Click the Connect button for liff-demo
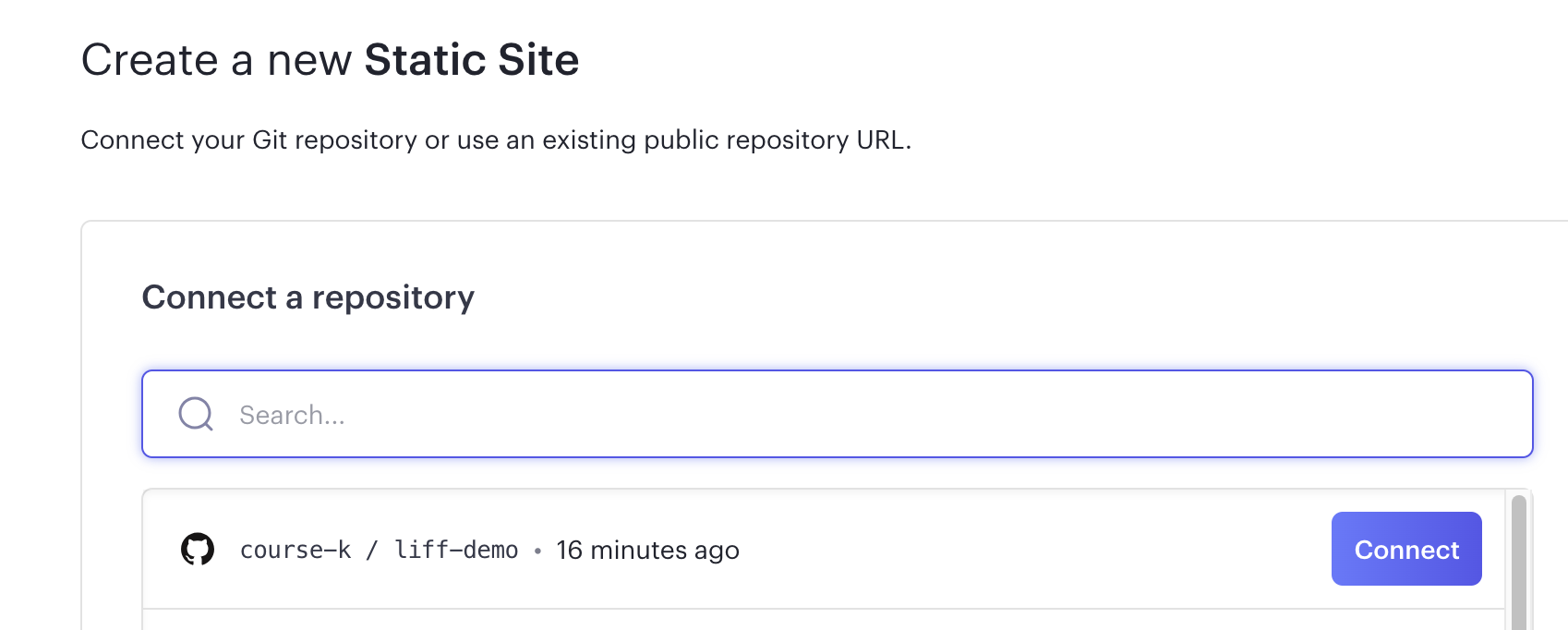The image size is (1568, 630). click(1405, 549)
